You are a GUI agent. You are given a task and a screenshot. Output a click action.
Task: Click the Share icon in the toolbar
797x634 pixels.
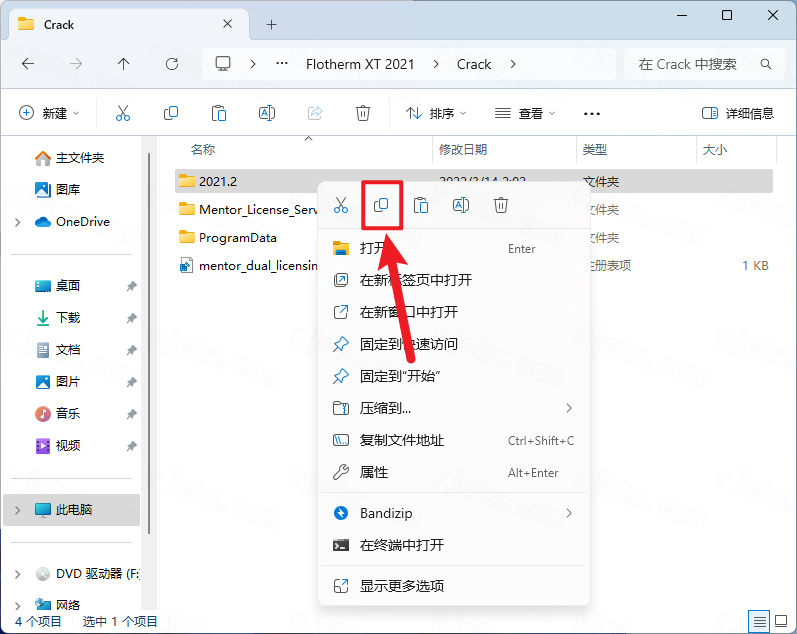[x=315, y=113]
